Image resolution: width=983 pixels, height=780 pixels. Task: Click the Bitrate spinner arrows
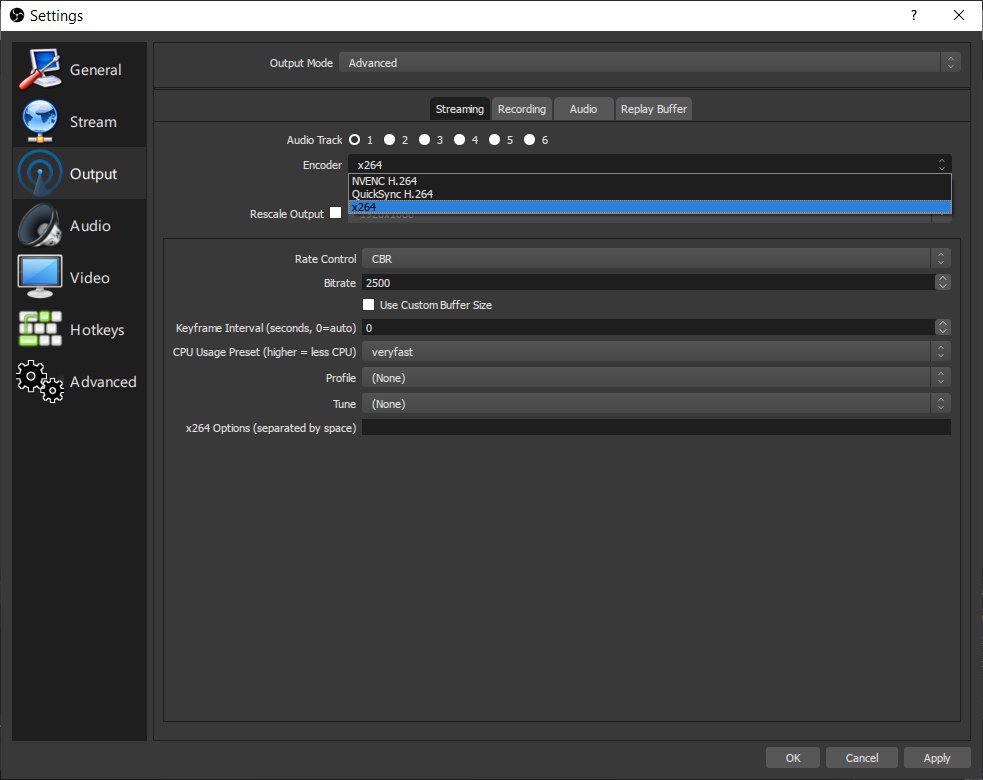point(942,283)
